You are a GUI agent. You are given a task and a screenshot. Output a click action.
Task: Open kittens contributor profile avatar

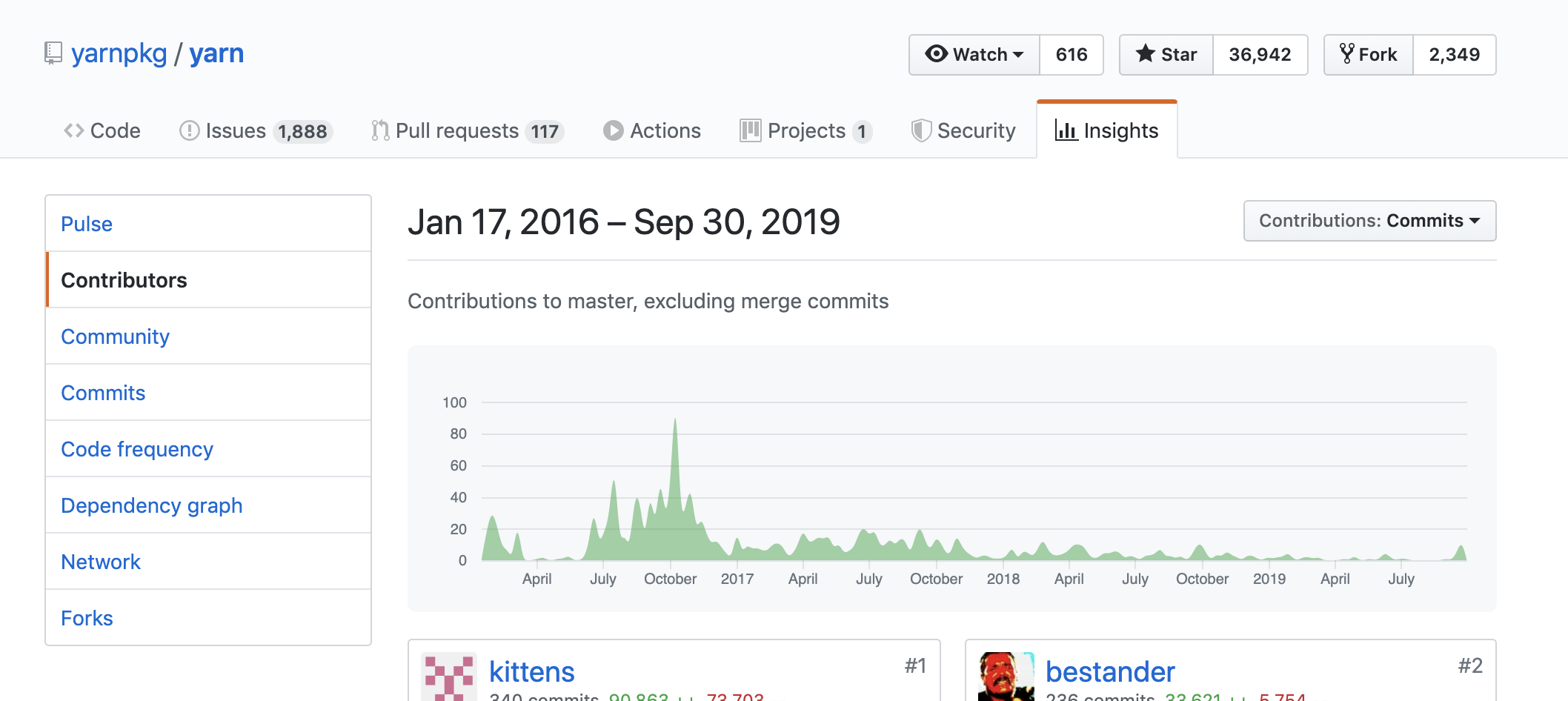tap(448, 677)
